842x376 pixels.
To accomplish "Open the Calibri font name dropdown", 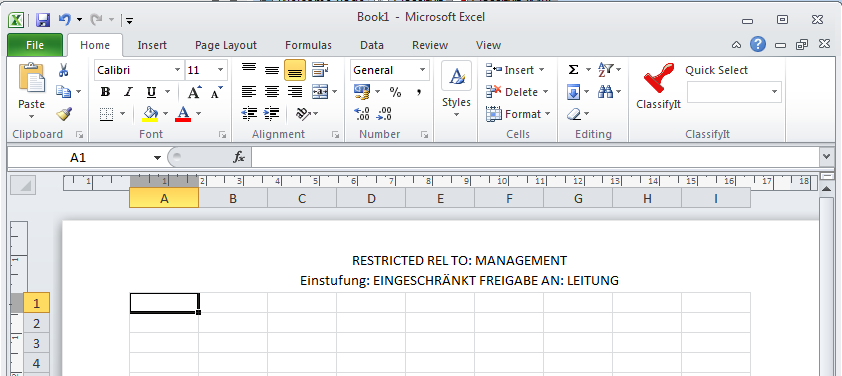I will (178, 70).
